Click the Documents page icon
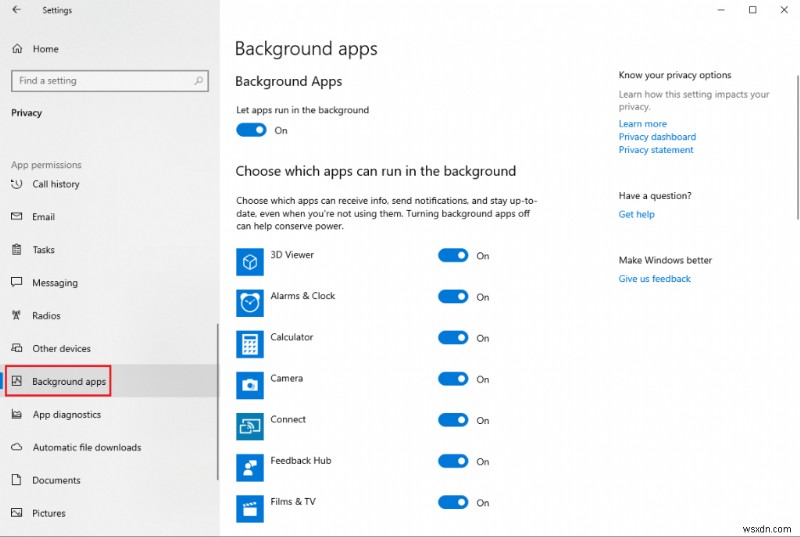 click(17, 480)
